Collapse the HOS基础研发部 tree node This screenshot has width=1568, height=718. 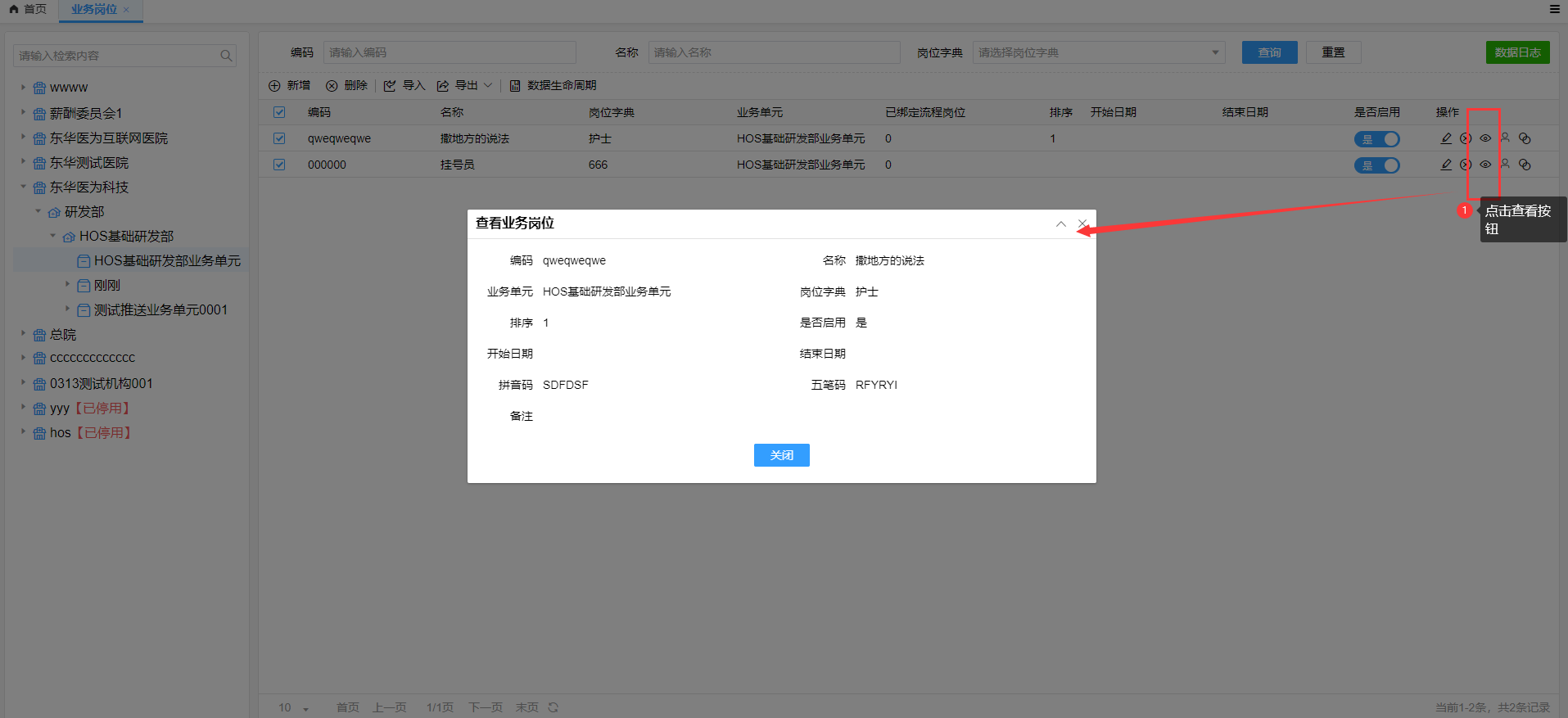(x=52, y=236)
